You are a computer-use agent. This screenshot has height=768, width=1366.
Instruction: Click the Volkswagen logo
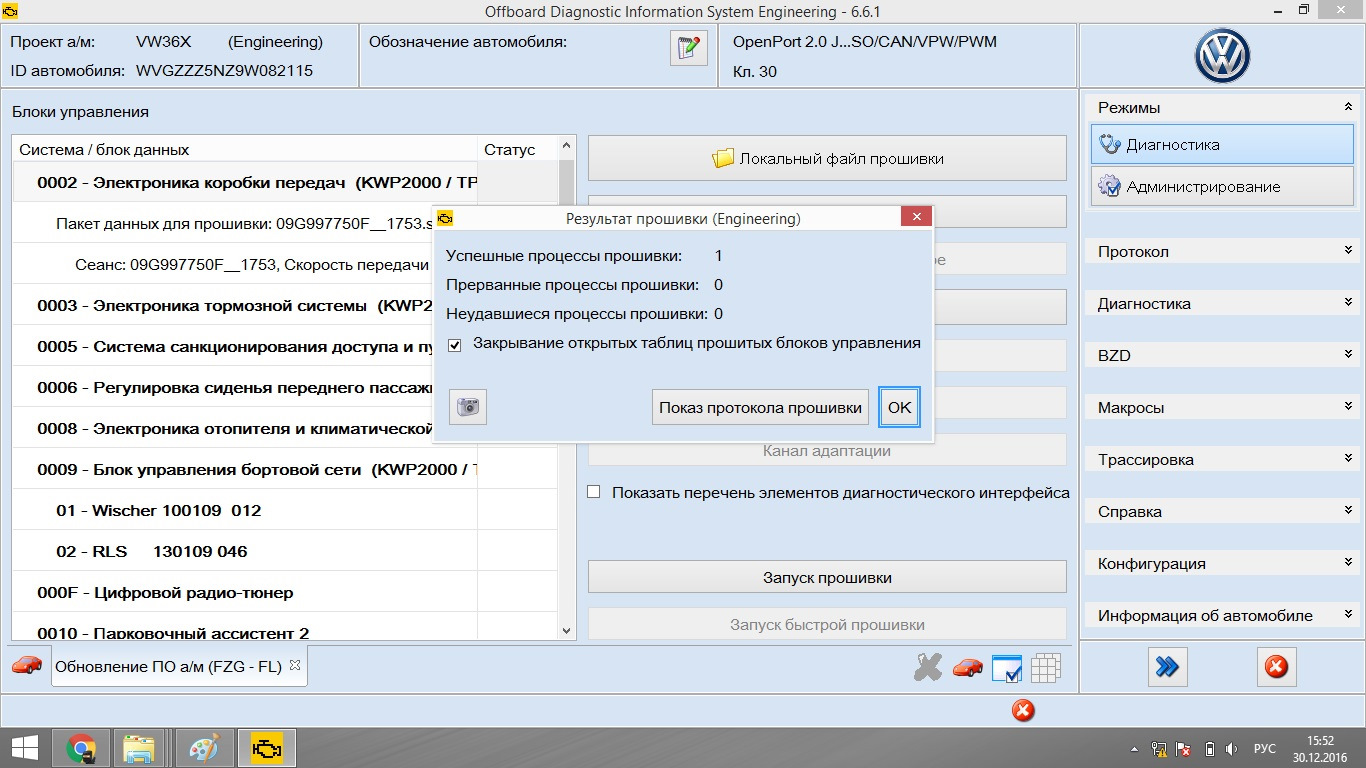click(1222, 54)
